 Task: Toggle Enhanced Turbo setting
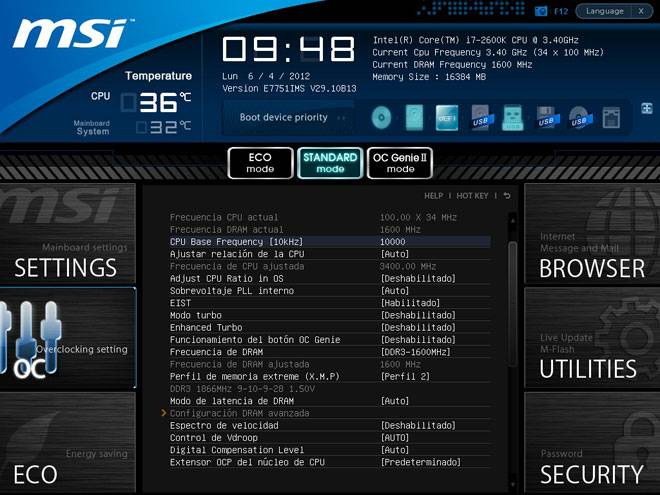330,327
